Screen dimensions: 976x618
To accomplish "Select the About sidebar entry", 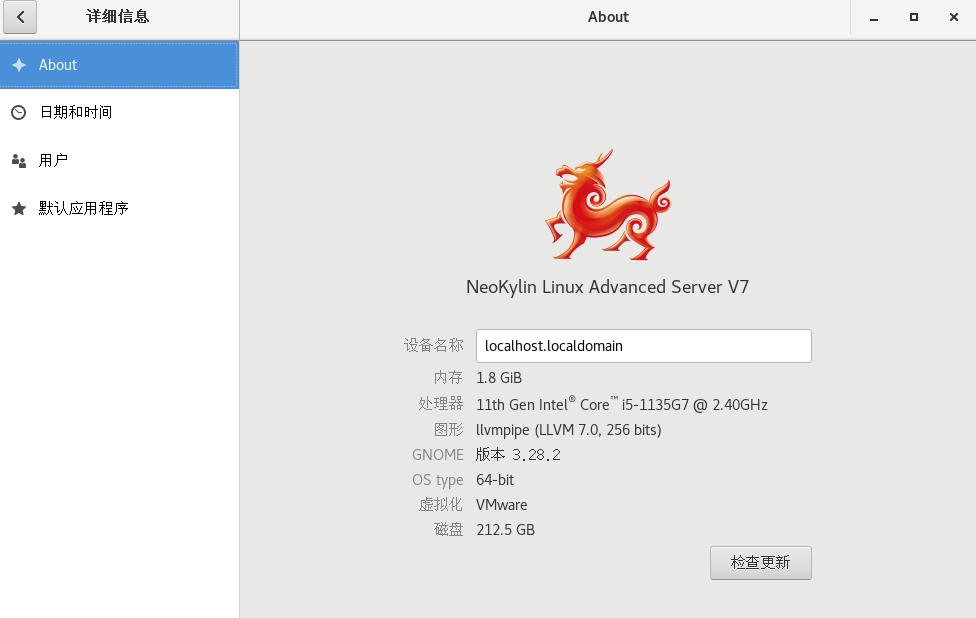I will click(x=119, y=65).
